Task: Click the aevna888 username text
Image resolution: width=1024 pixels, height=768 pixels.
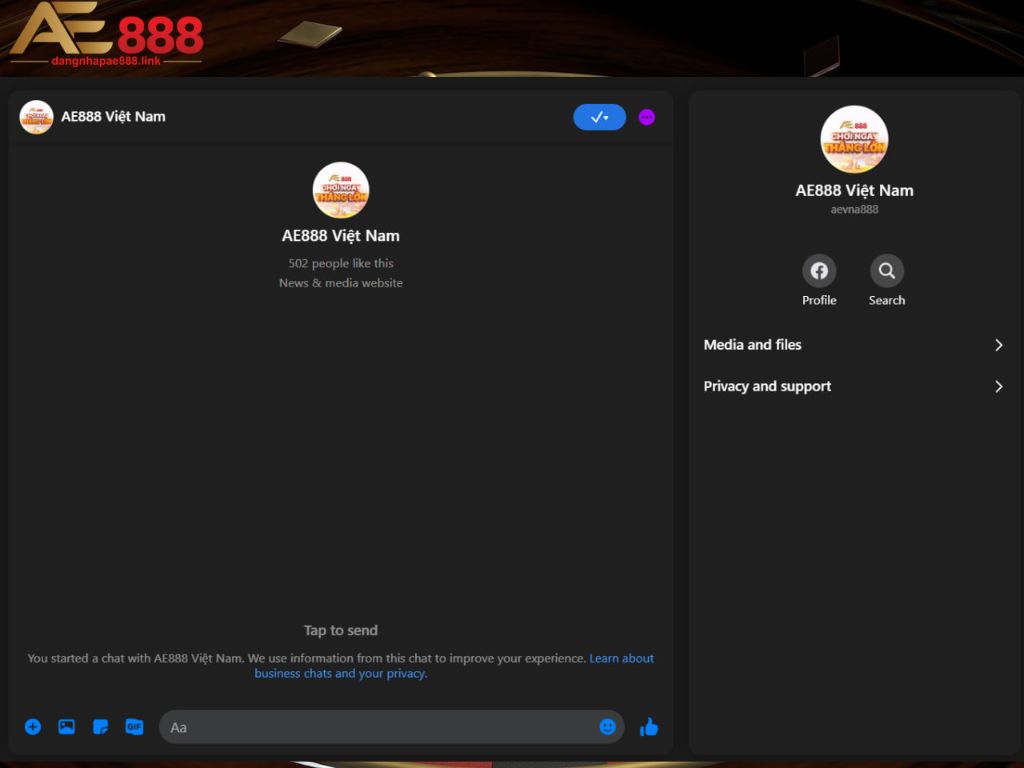Action: coord(854,210)
